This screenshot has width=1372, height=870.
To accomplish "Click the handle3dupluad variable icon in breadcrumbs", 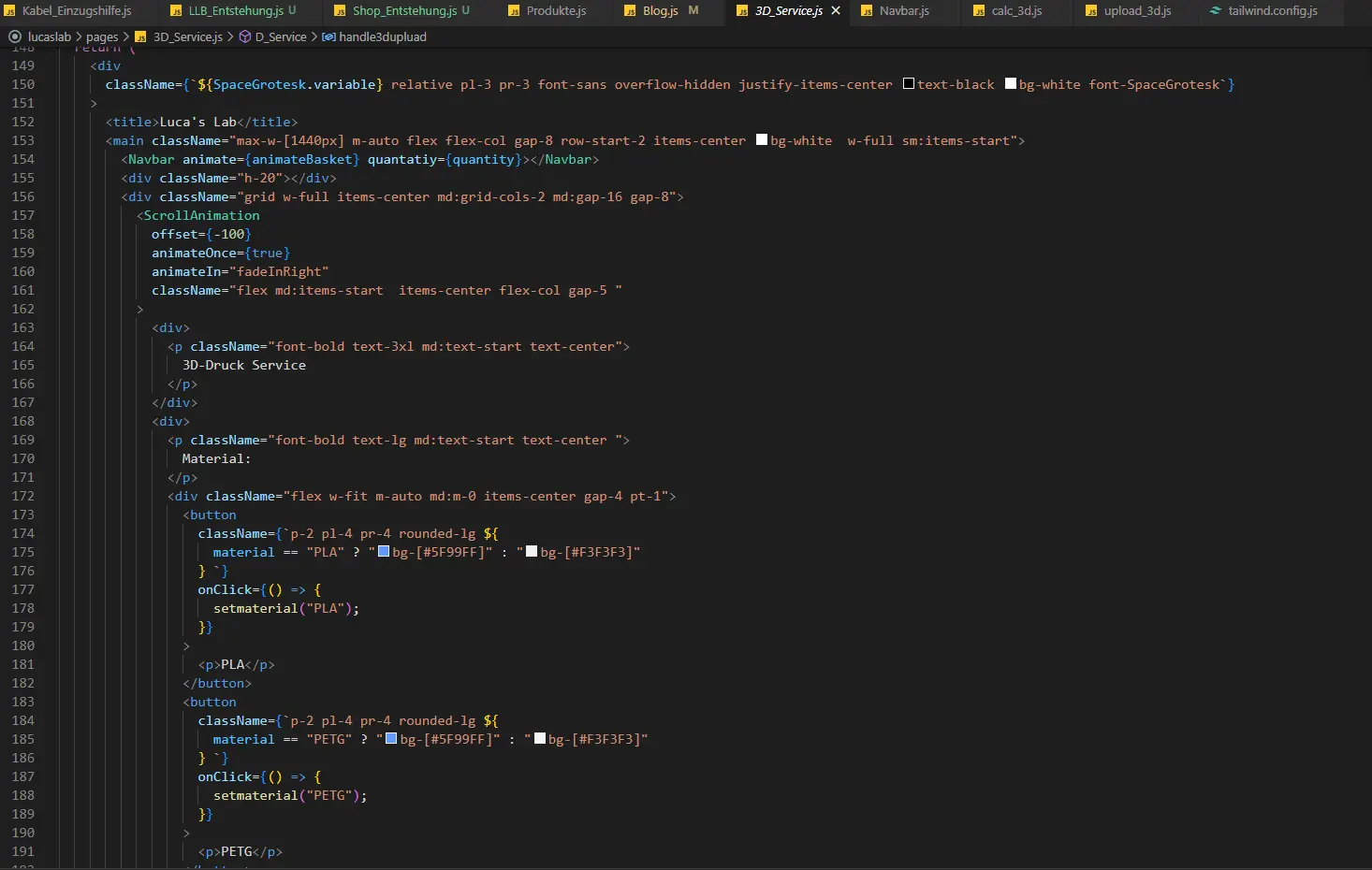I will 328,36.
